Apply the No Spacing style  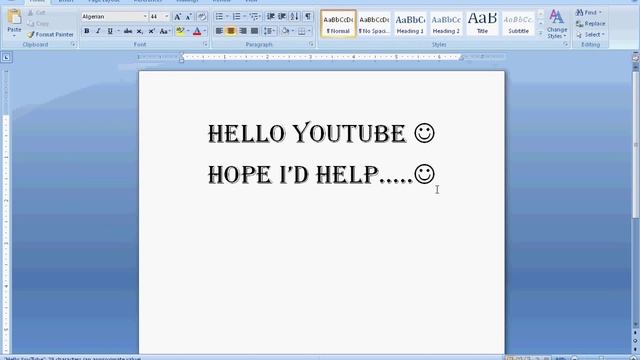point(374,24)
